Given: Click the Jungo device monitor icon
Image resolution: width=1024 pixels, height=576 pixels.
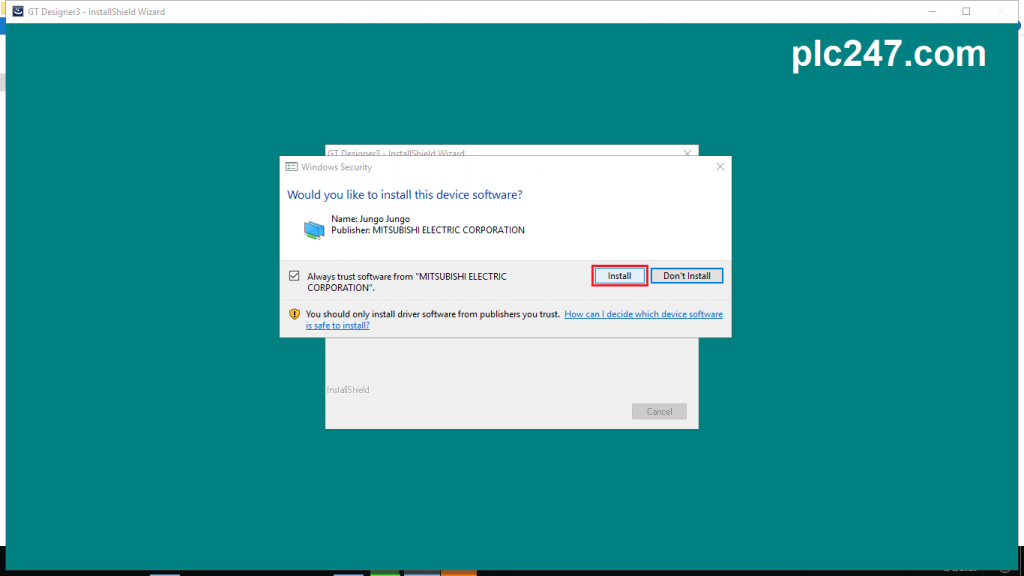Looking at the screenshot, I should [x=313, y=229].
